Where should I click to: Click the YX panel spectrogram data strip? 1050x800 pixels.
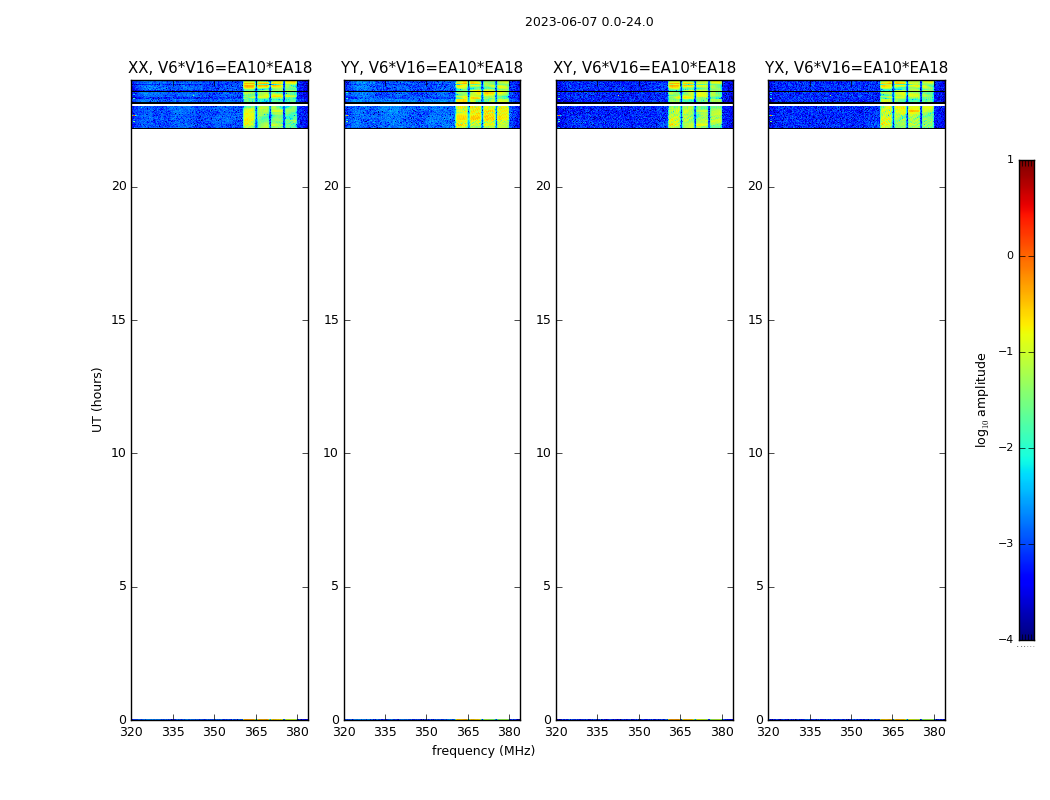point(857,104)
